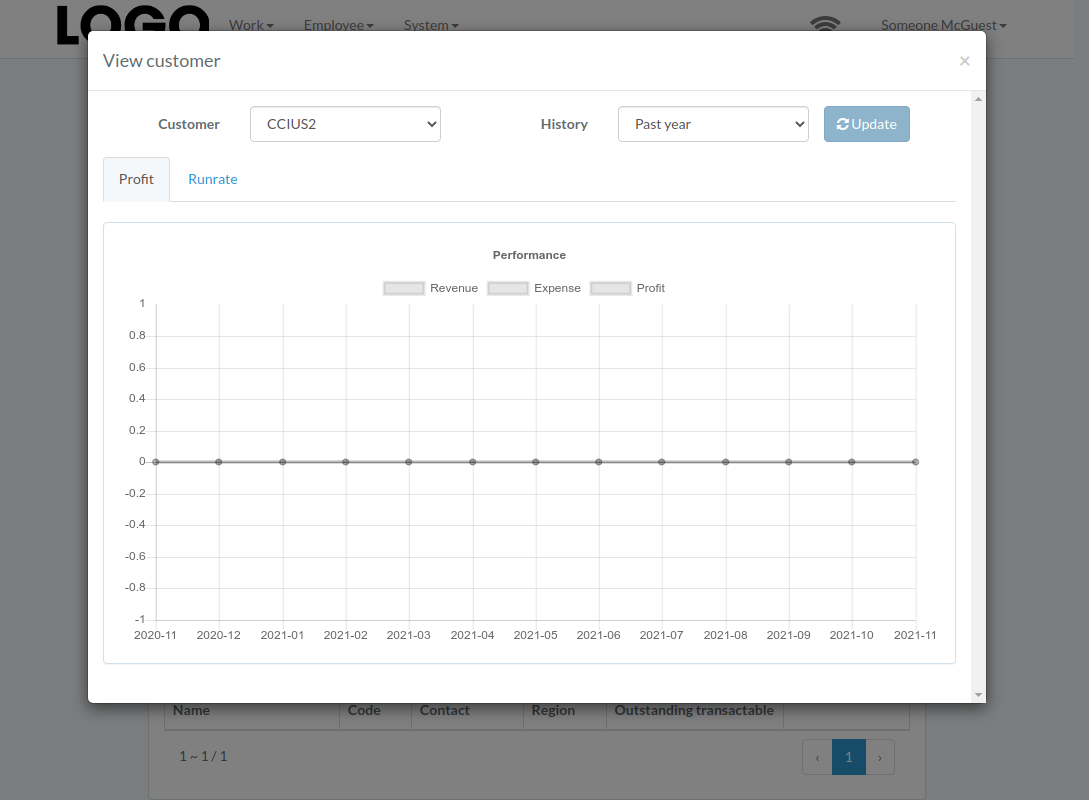Open the History dropdown showing Past year
The width and height of the screenshot is (1089, 800).
coord(713,124)
